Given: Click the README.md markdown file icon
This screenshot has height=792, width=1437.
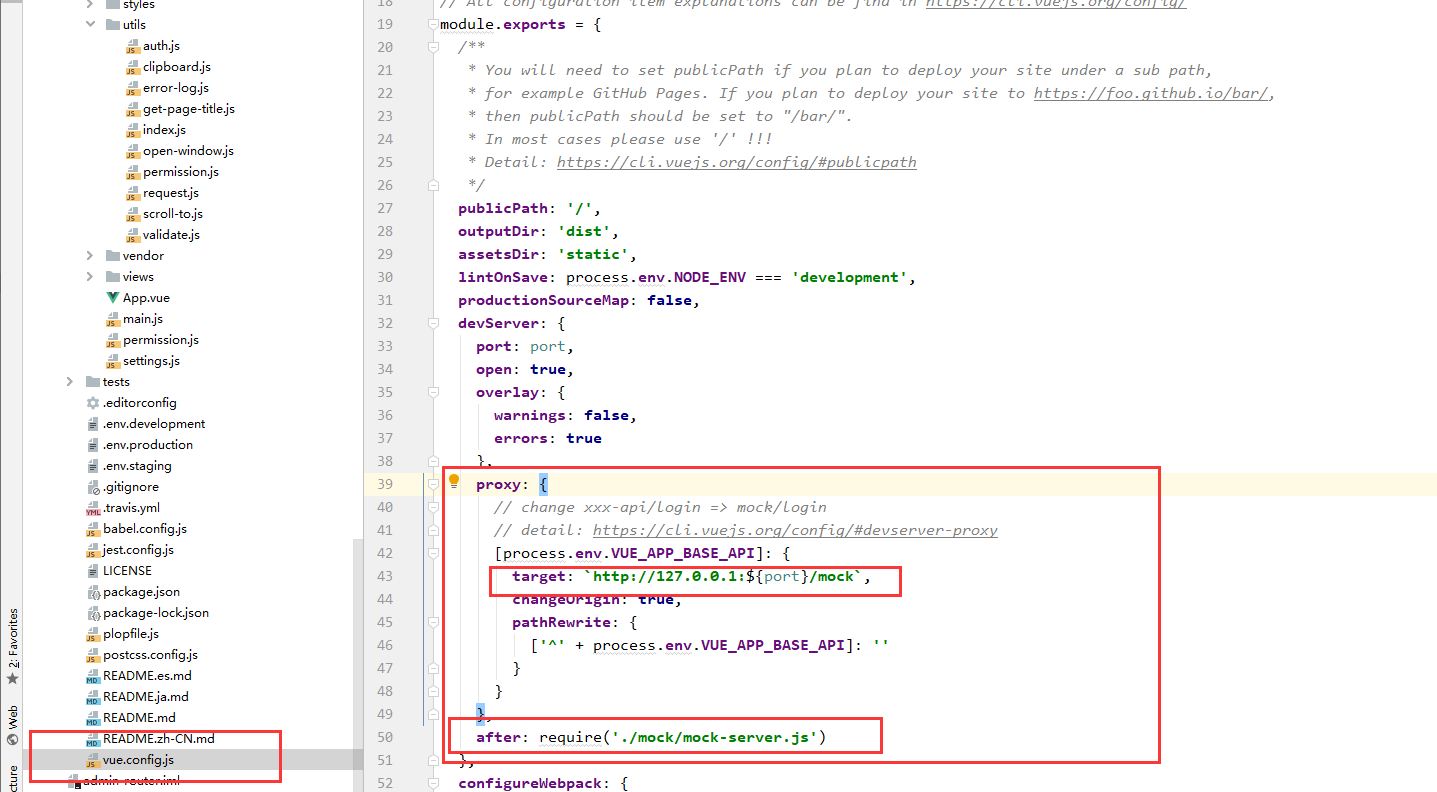Looking at the screenshot, I should (93, 718).
